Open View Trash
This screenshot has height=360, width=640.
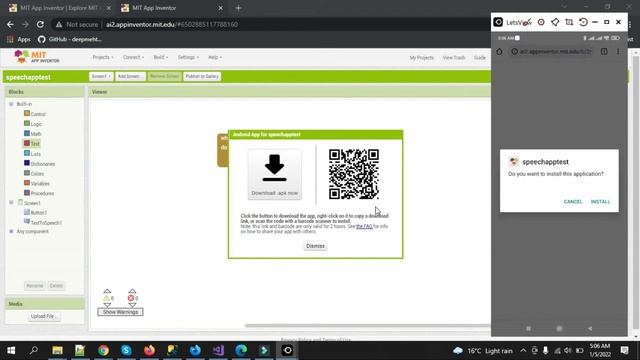[454, 58]
